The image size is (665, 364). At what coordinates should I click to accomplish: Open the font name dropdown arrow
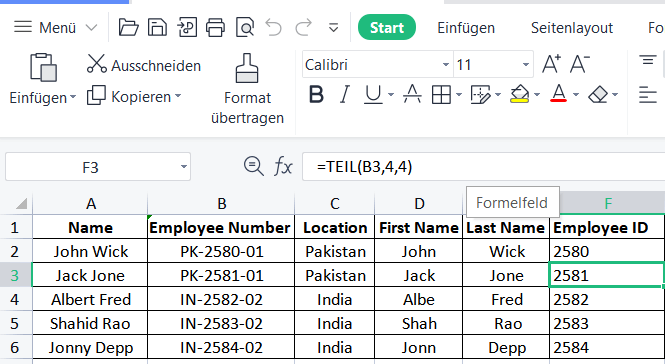[445, 64]
